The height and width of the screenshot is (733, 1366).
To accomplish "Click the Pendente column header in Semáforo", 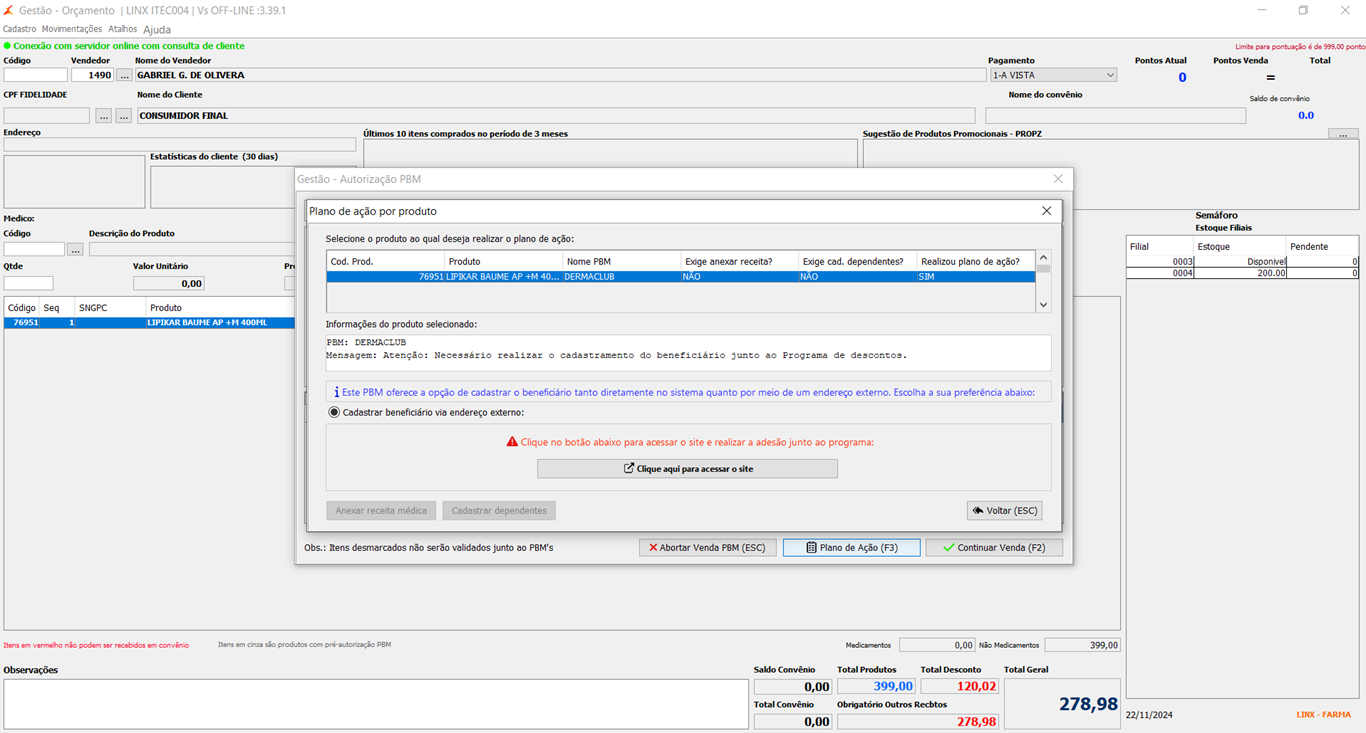I will click(x=1322, y=246).
